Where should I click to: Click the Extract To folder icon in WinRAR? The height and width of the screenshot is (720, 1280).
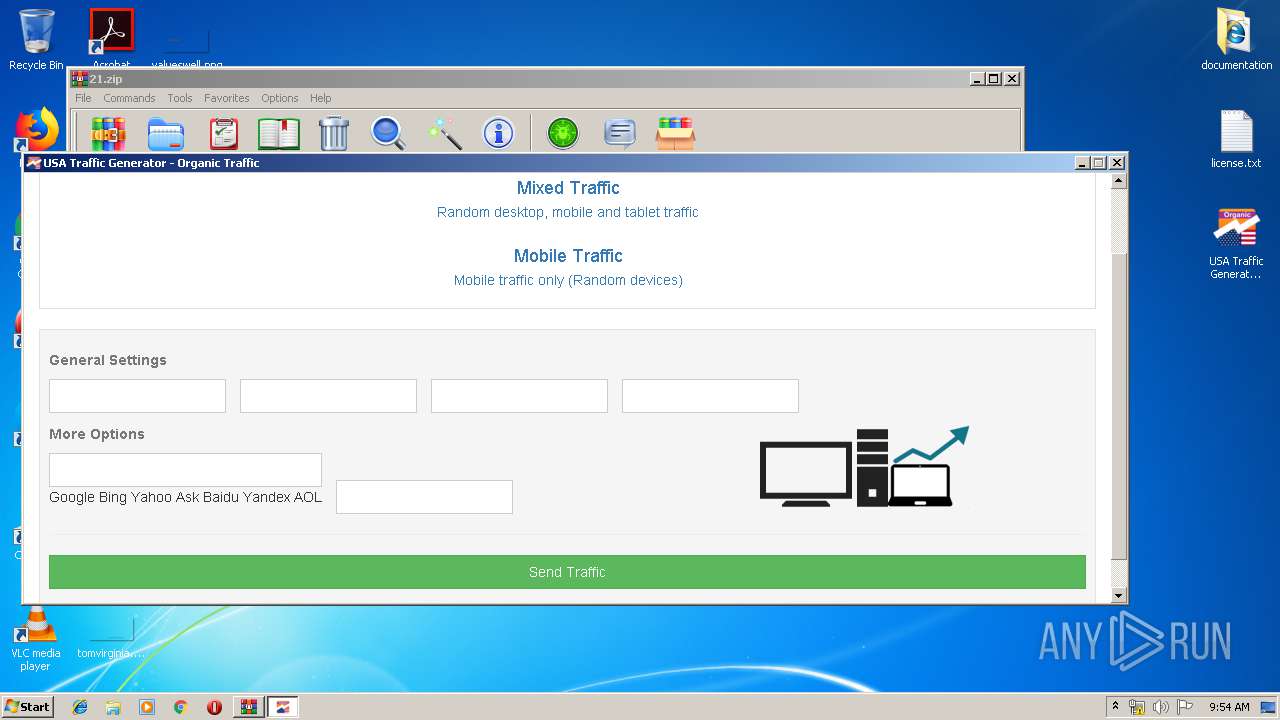click(166, 133)
